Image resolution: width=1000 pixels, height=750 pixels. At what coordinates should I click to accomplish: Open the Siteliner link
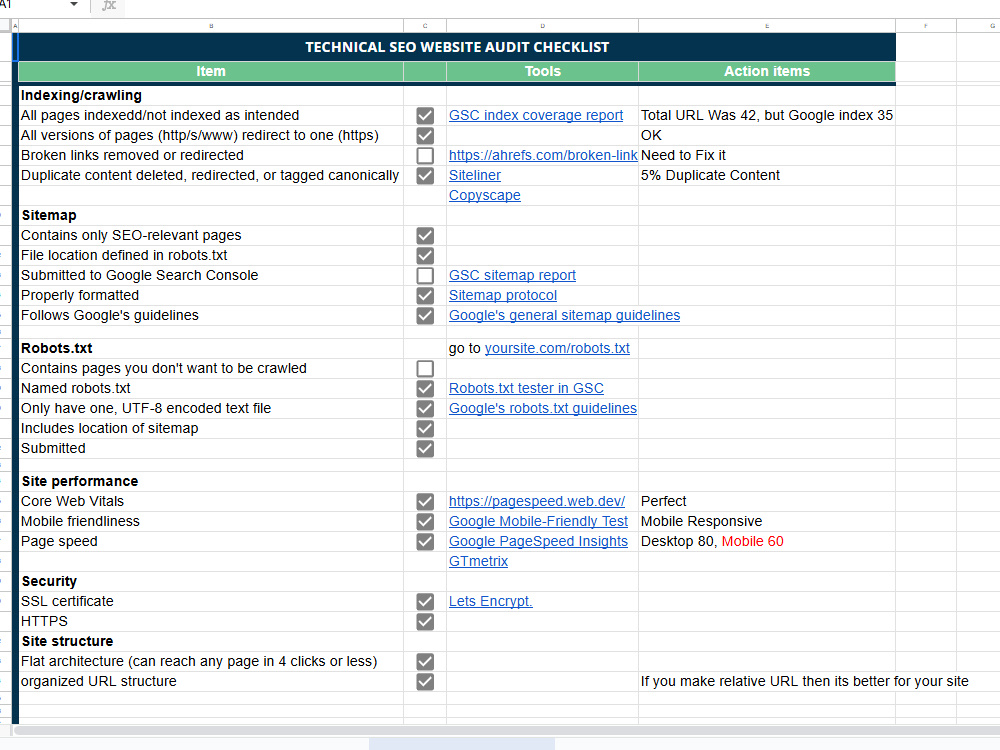click(474, 175)
